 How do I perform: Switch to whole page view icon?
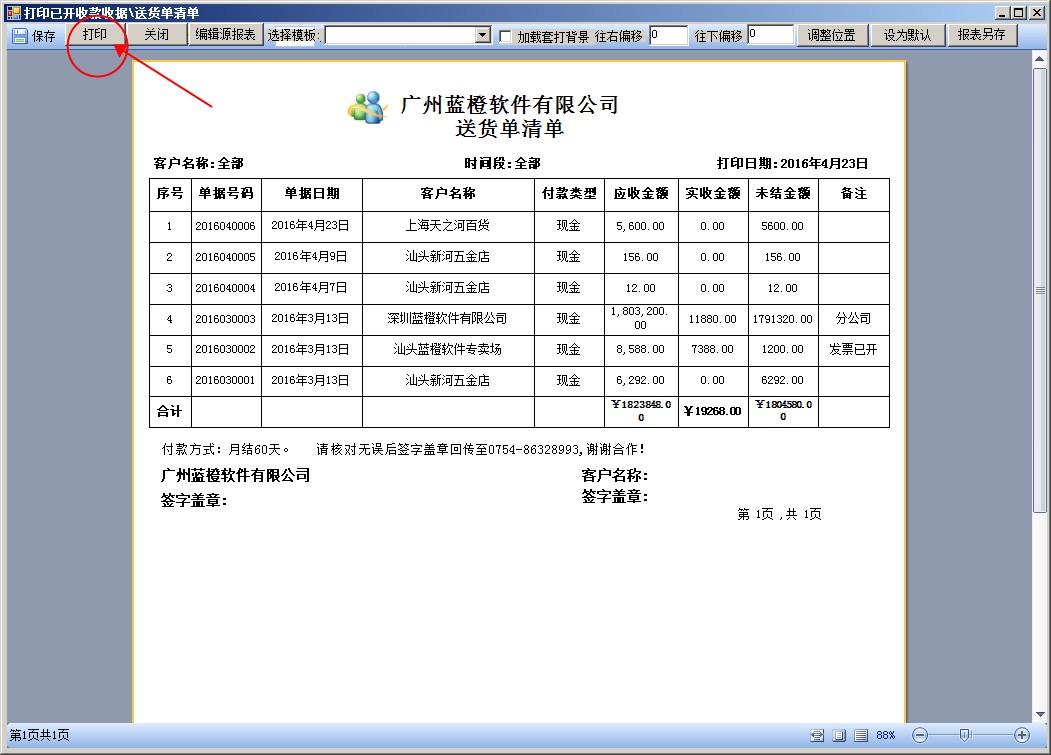click(839, 736)
